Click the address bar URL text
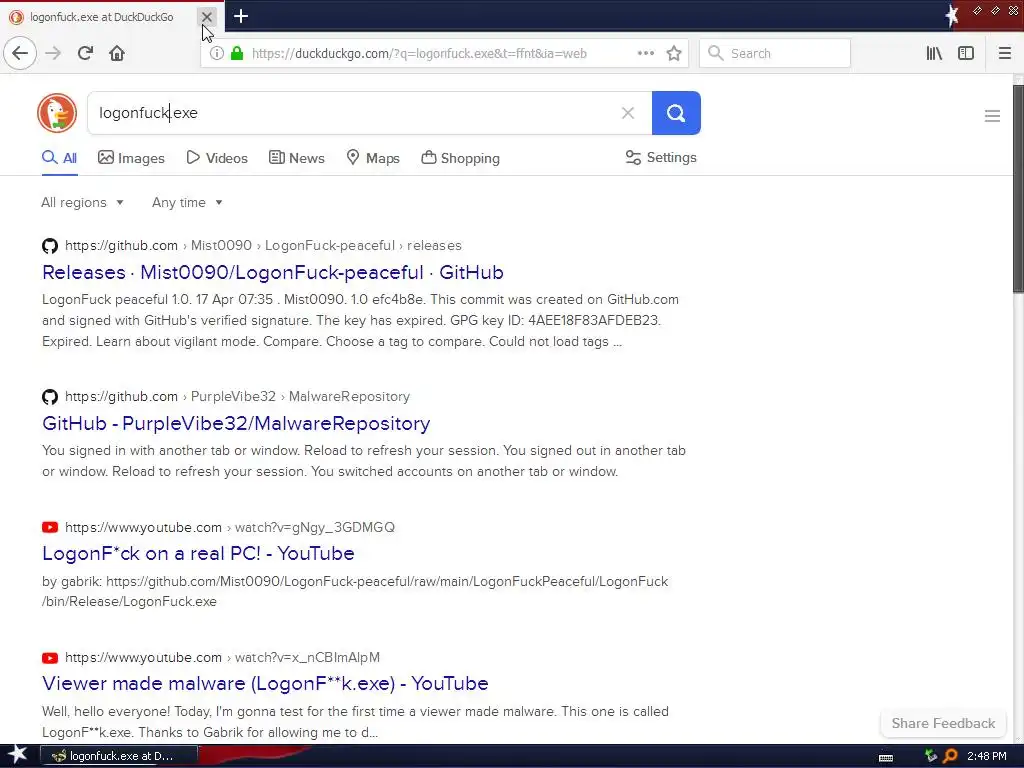This screenshot has height=768, width=1024. tap(419, 54)
